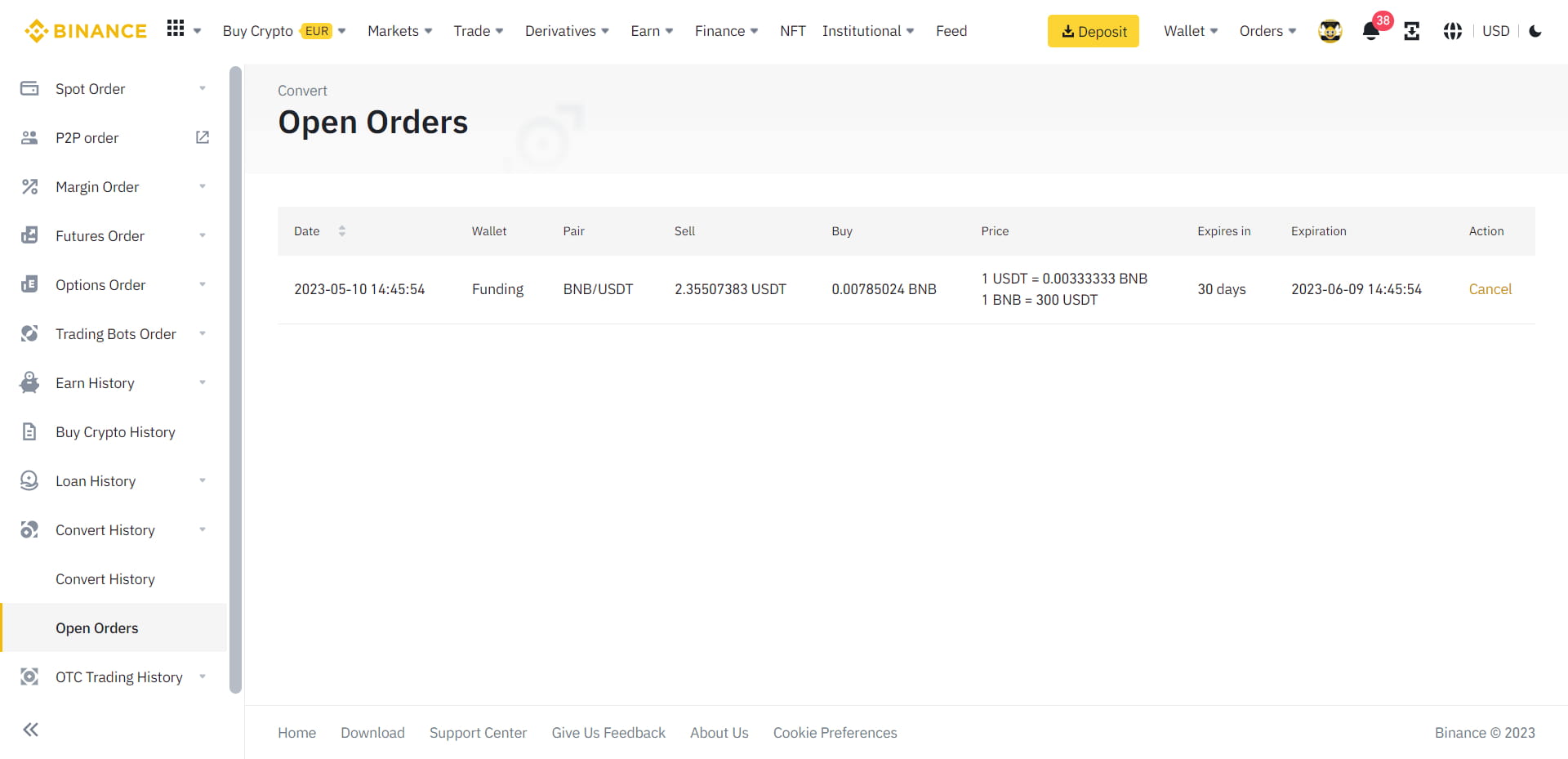The image size is (1568, 759).
Task: Collapse the Convert History section arrow
Action: click(203, 529)
